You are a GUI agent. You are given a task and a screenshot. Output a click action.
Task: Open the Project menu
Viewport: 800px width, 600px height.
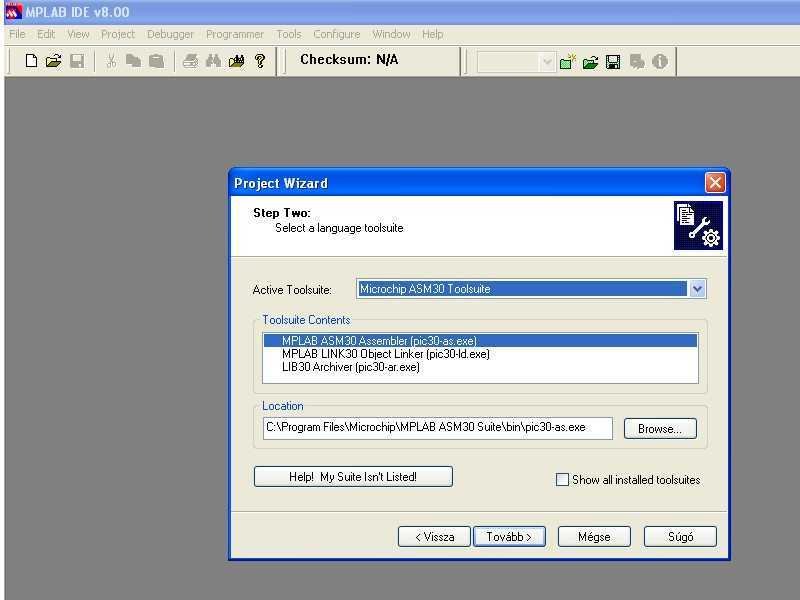point(118,34)
